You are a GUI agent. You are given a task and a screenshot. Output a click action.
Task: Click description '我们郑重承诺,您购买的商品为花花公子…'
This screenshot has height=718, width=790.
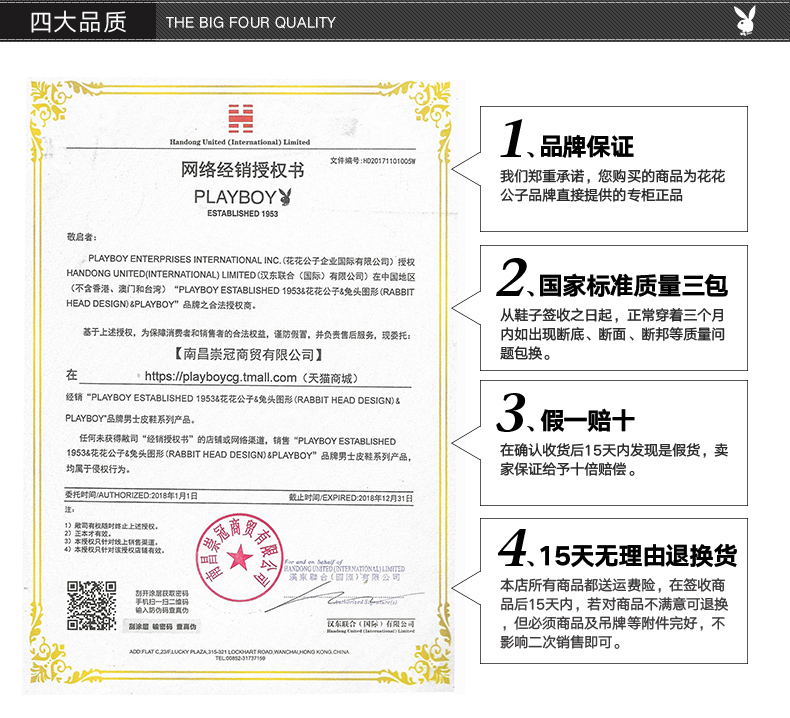pyautogui.click(x=612, y=185)
